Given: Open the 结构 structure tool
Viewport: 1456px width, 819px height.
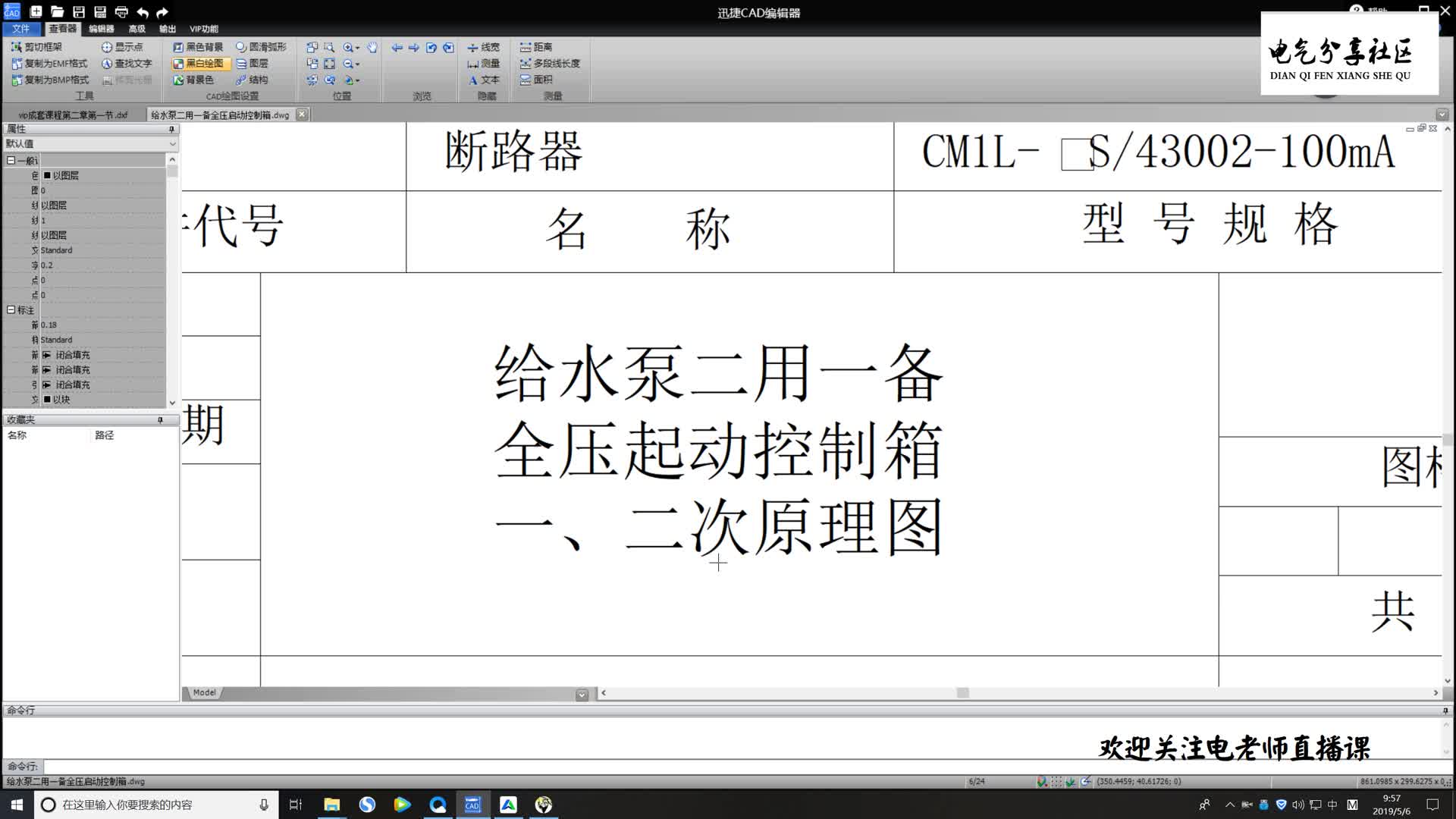Looking at the screenshot, I should click(x=252, y=80).
